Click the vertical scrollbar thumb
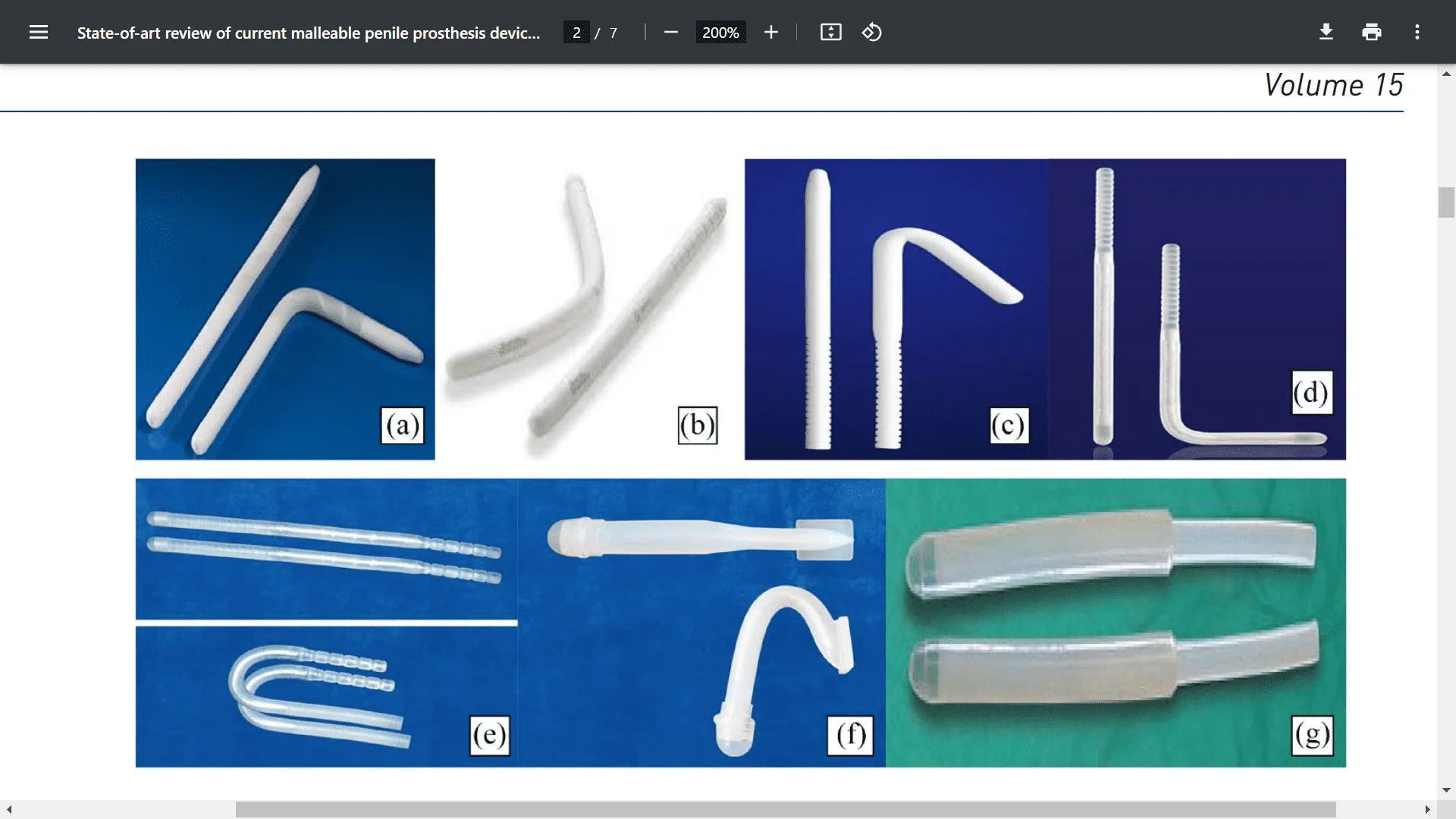The width and height of the screenshot is (1456, 819). coord(1445,202)
